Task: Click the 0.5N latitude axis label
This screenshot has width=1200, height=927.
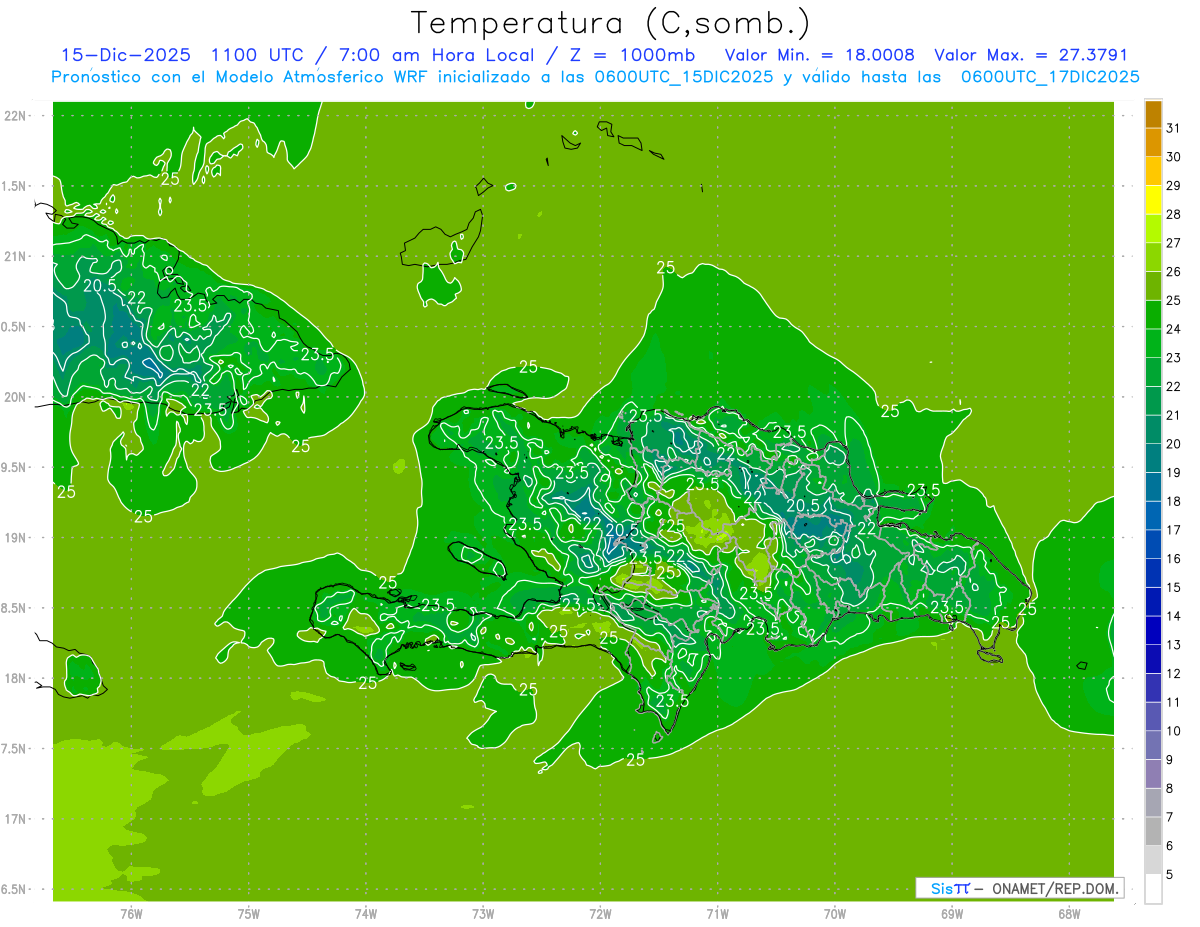Action: coord(16,327)
